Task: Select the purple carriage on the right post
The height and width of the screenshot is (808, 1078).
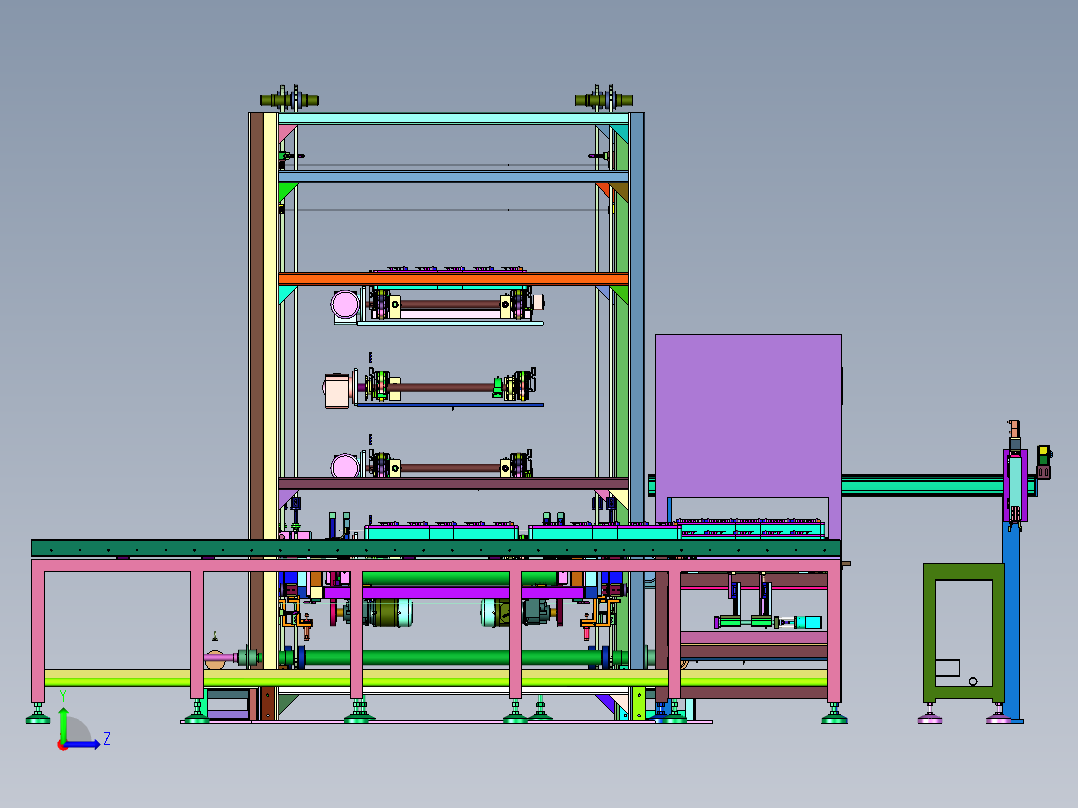Action: pos(1015,485)
